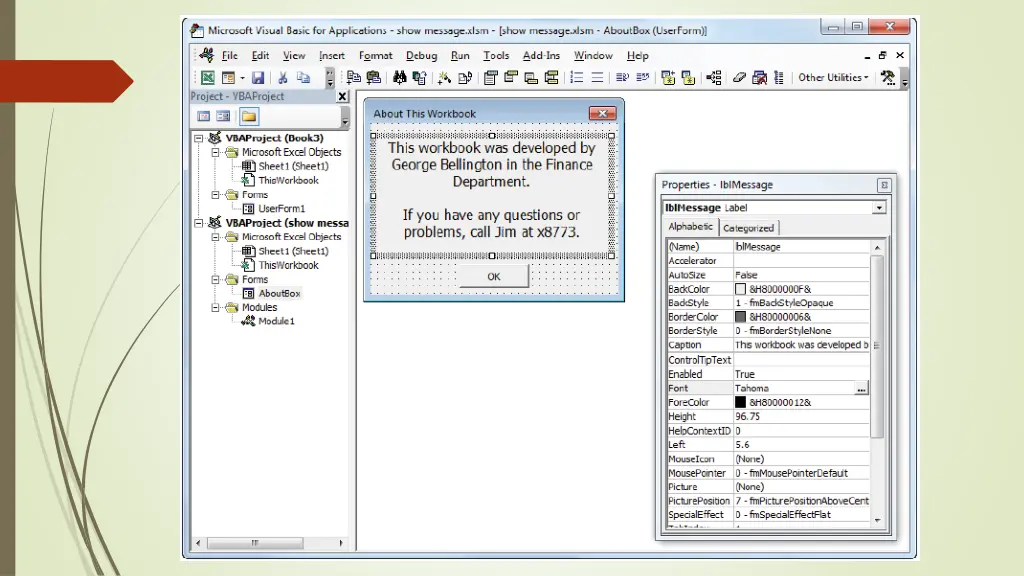Collapse the VBAProject (Book3) tree node

pos(199,138)
